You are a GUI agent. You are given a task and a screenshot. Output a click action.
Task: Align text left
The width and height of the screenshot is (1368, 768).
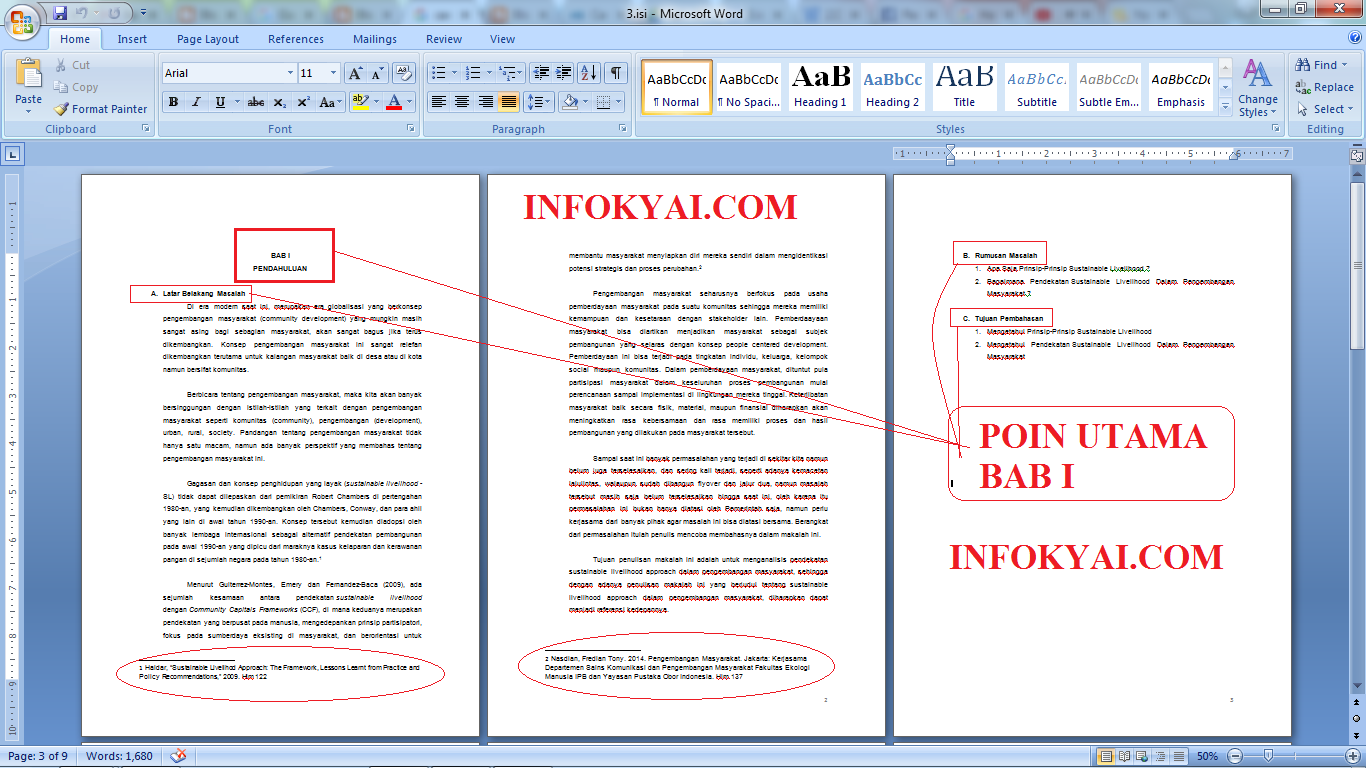click(438, 102)
